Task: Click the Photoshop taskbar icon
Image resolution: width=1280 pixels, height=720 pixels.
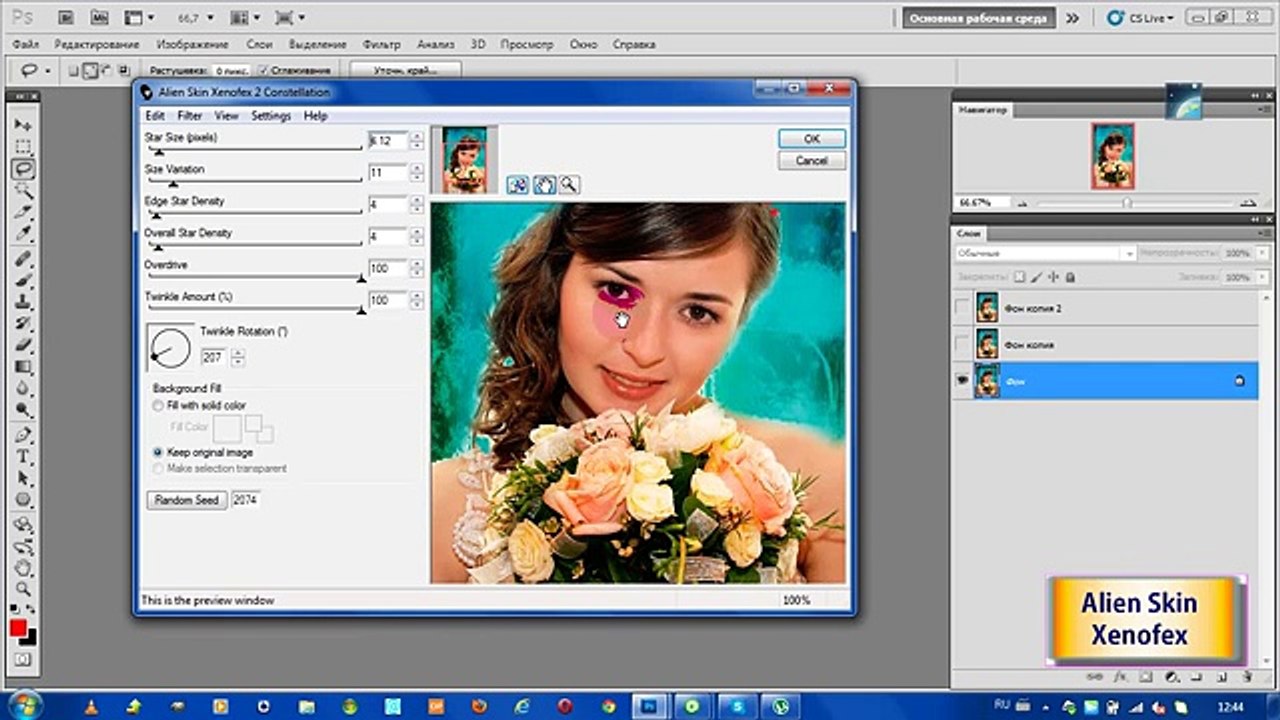Action: [649, 704]
